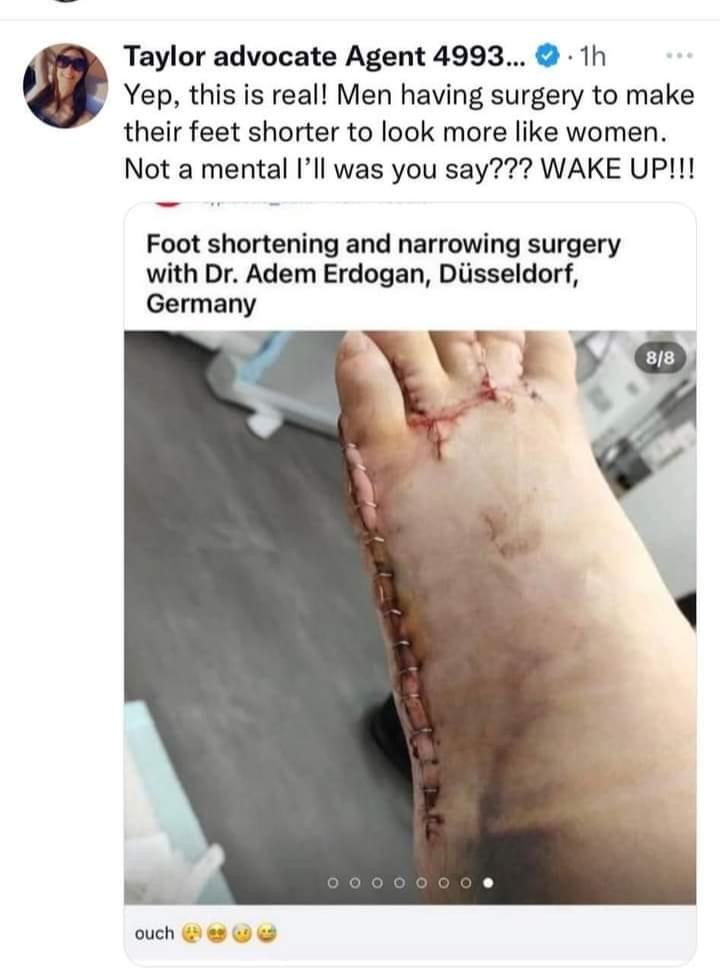Select the second carousel dot indicator
720x968 pixels.
356,883
